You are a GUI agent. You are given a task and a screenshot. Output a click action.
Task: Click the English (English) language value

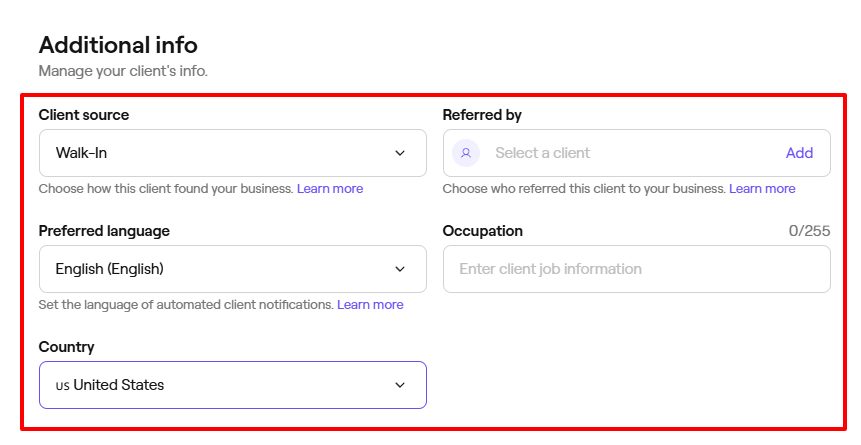point(109,269)
